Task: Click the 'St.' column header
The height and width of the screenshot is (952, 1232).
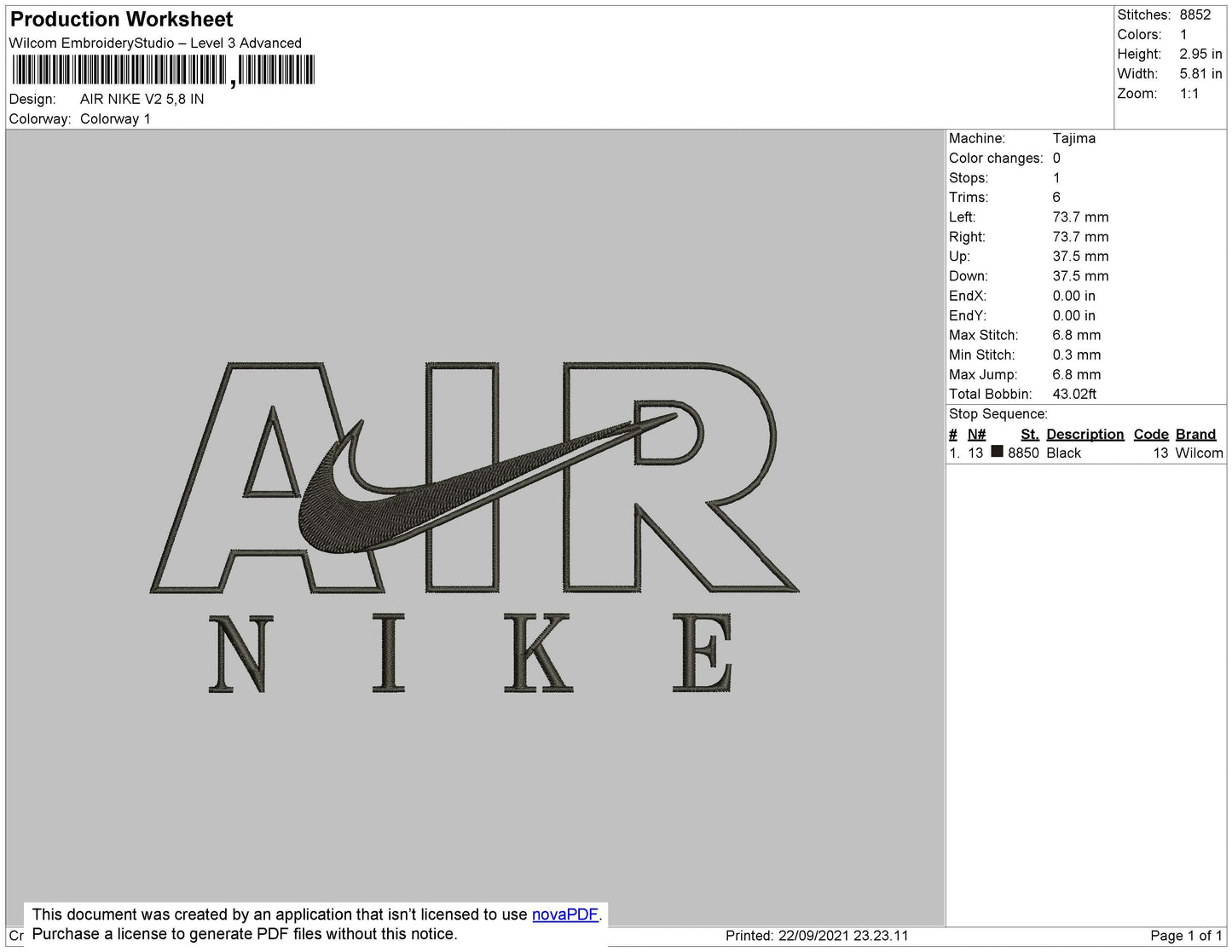Action: tap(1030, 434)
